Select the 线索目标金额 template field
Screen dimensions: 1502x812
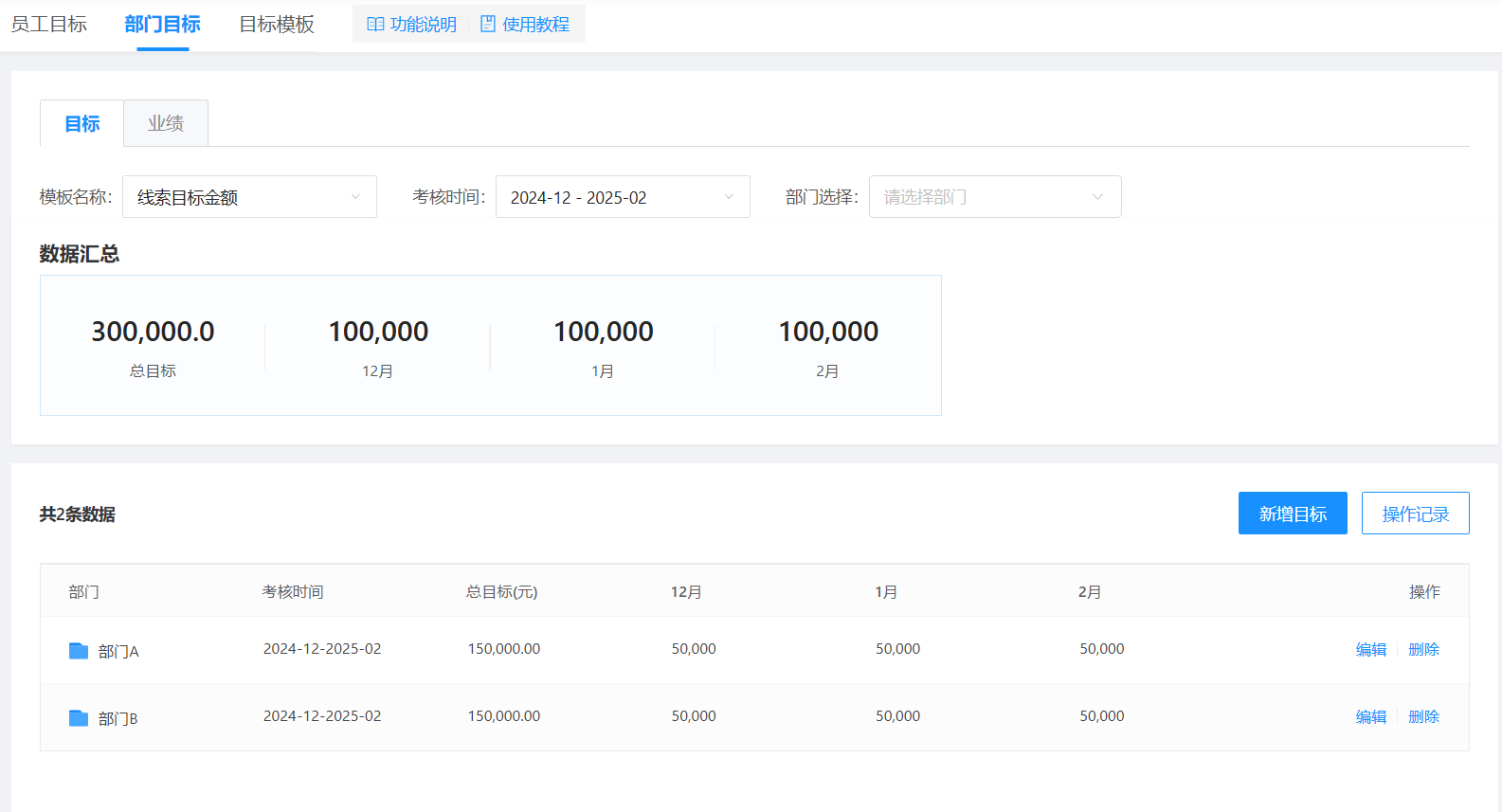[250, 197]
